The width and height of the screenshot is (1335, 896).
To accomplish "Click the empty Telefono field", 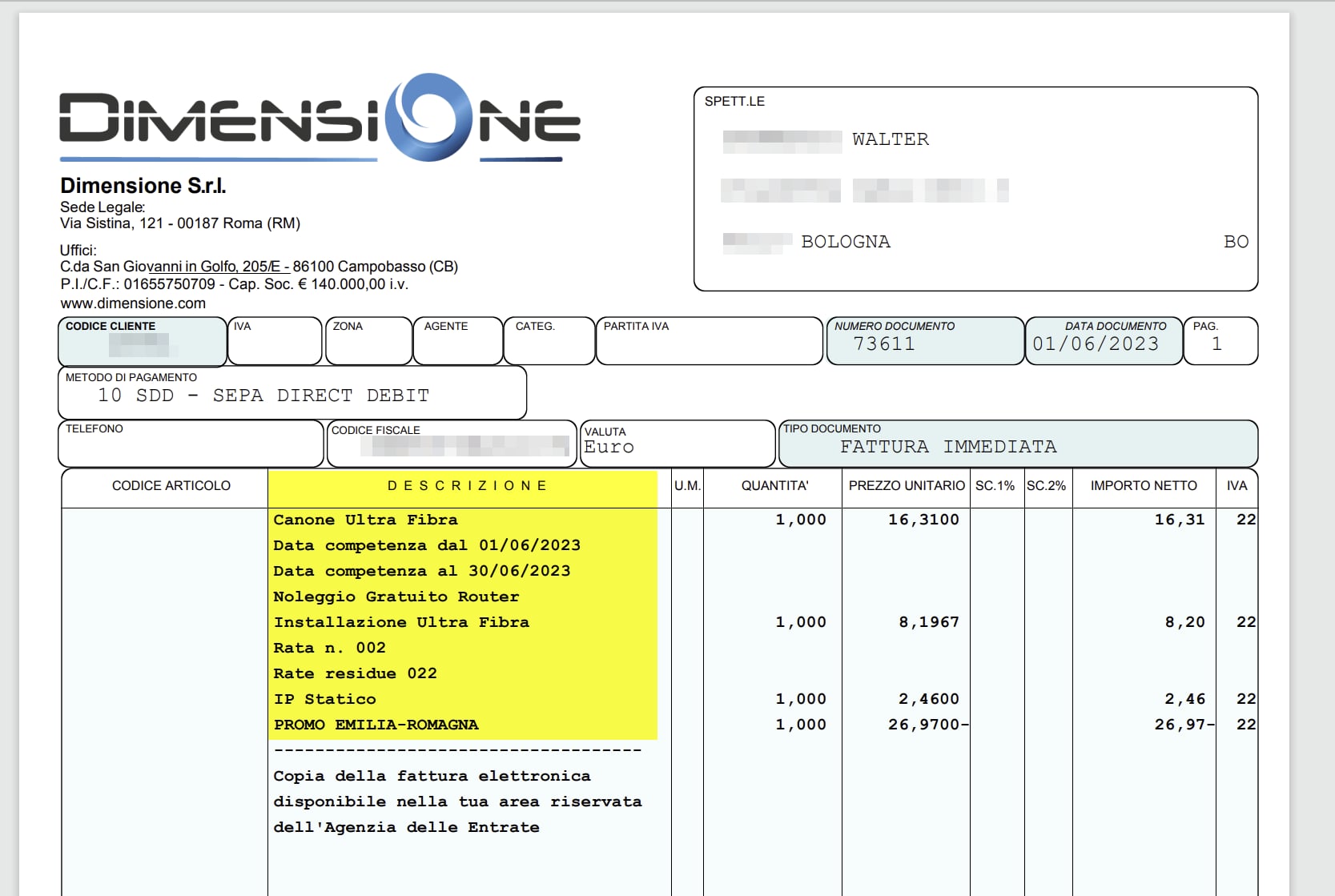I will [x=191, y=449].
